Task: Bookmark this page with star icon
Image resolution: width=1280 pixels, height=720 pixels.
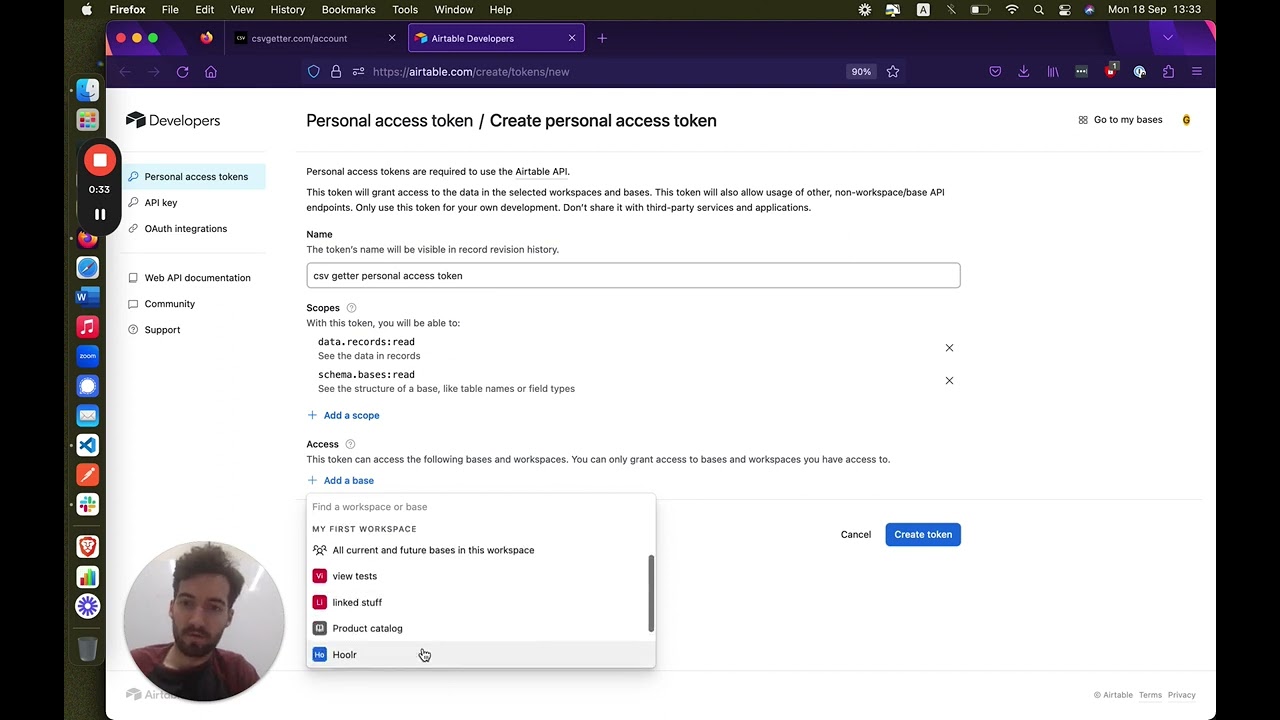Action: [x=893, y=72]
